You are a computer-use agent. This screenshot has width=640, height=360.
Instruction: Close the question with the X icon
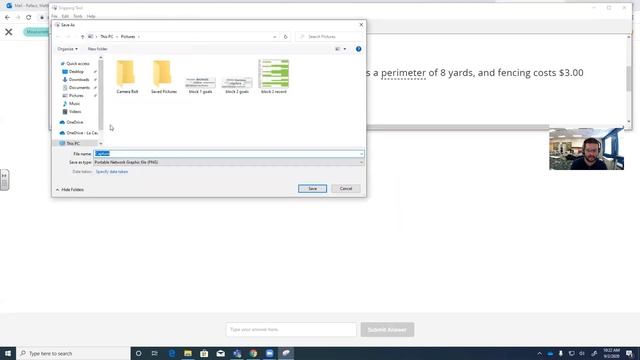(9, 32)
